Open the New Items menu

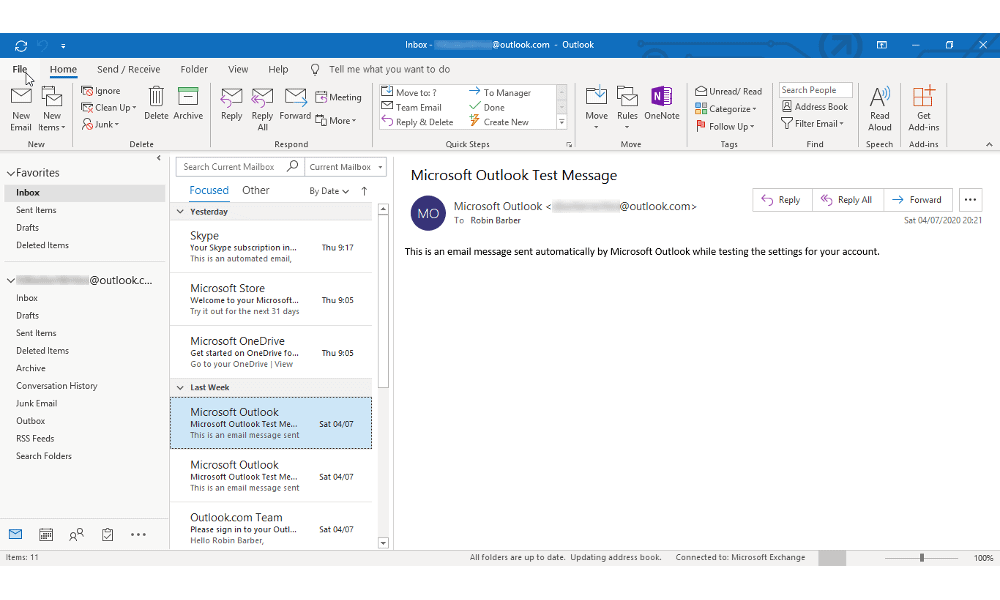click(52, 108)
